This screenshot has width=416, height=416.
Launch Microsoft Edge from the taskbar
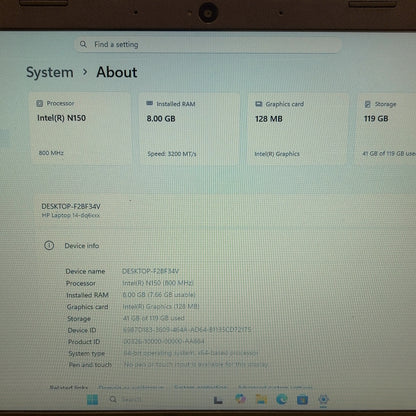point(282,399)
